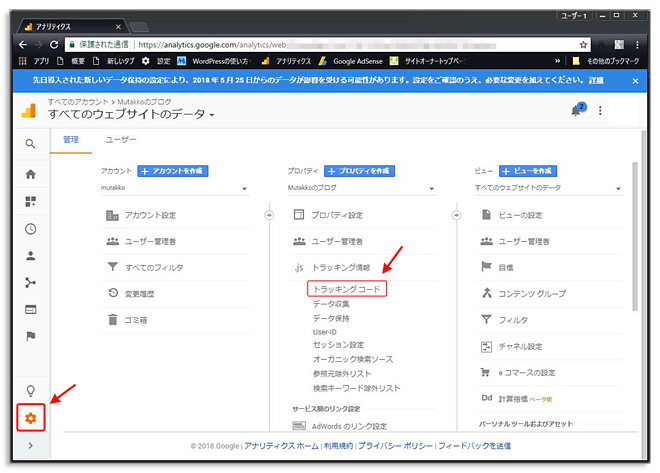Open 参照元除外リスト
This screenshot has height=473, width=660.
coord(342,374)
